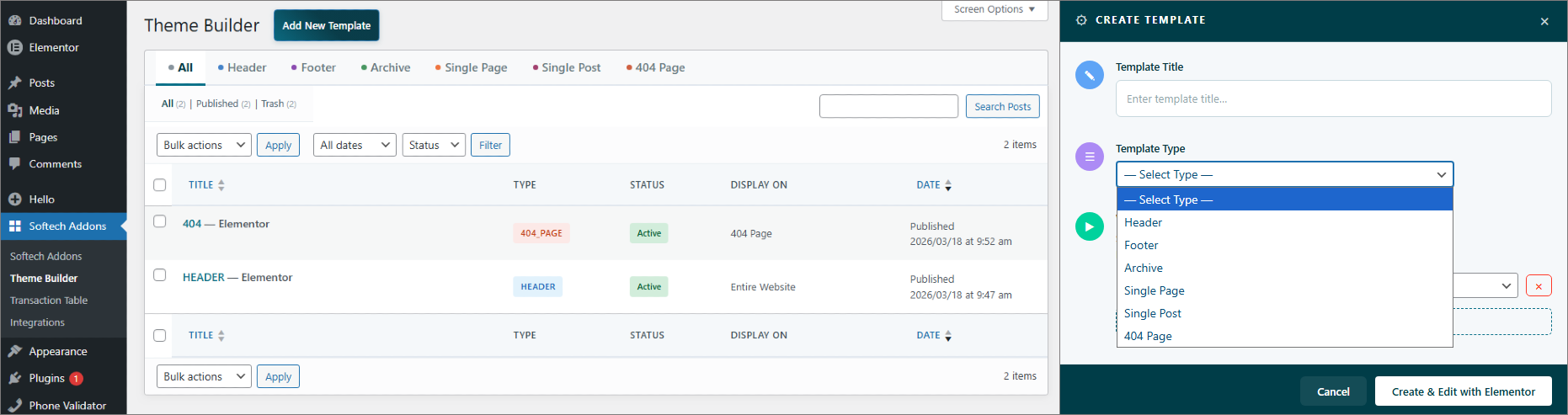Screen dimensions: 1568x415
Task: Click the Template Title input field
Action: pyautogui.click(x=1333, y=98)
